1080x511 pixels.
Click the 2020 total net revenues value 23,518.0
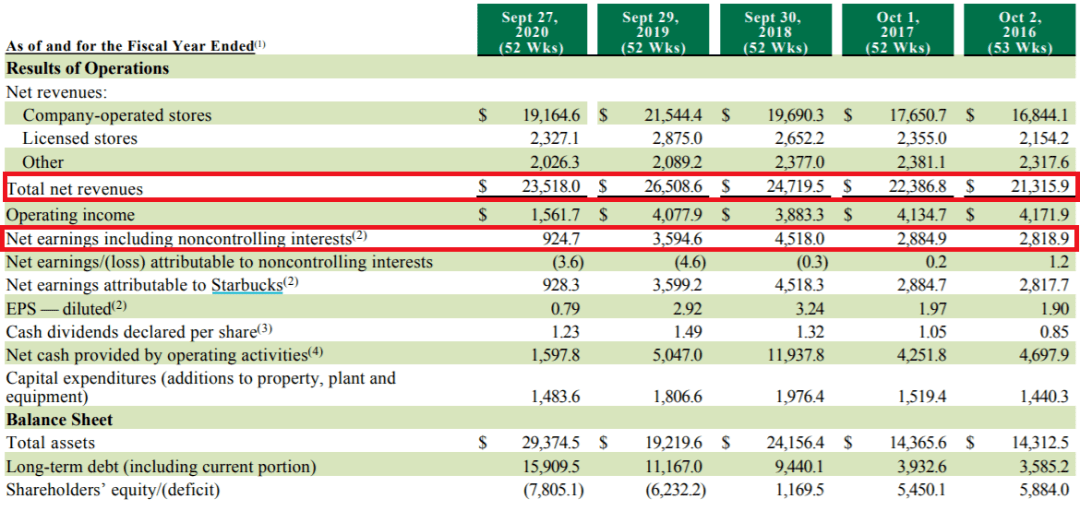tap(554, 187)
